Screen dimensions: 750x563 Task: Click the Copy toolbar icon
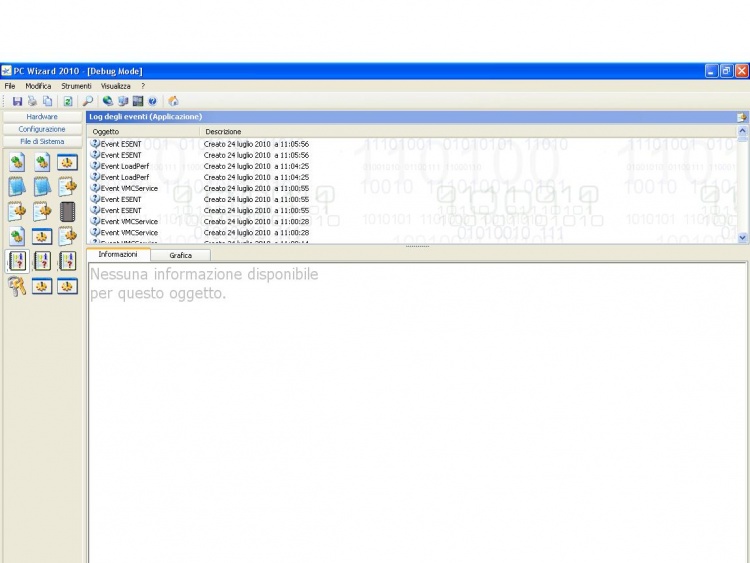pyautogui.click(x=47, y=101)
